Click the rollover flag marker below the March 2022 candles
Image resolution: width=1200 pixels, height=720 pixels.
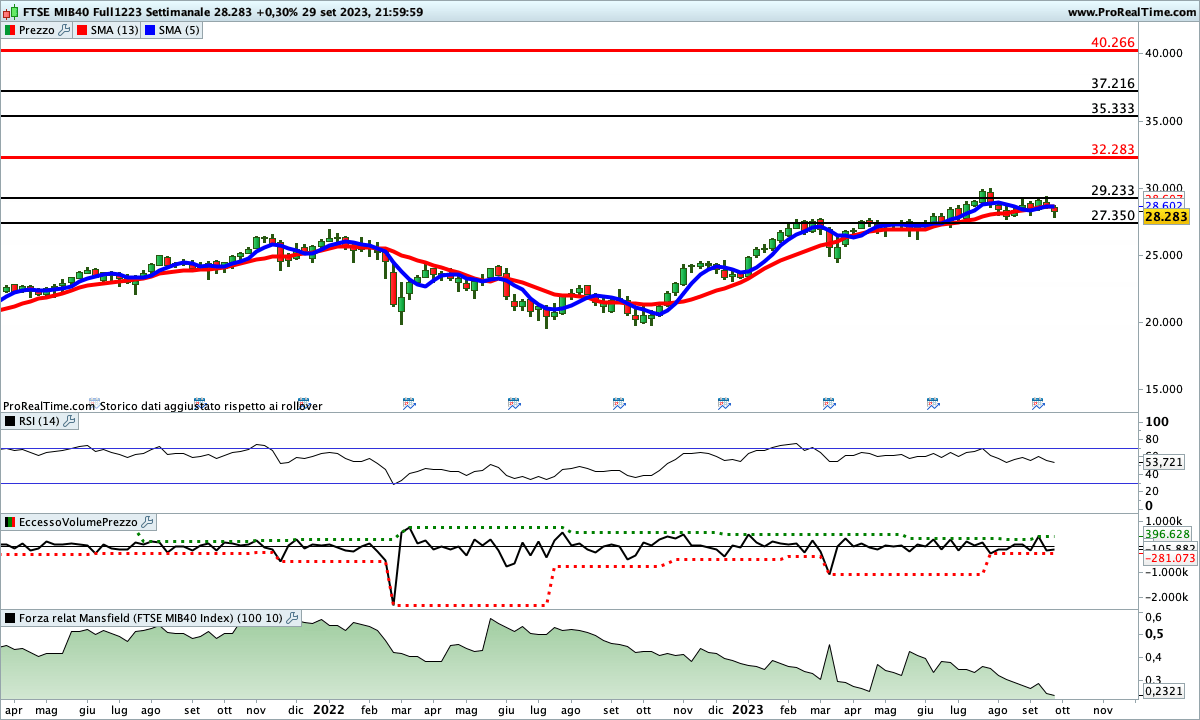click(x=408, y=404)
